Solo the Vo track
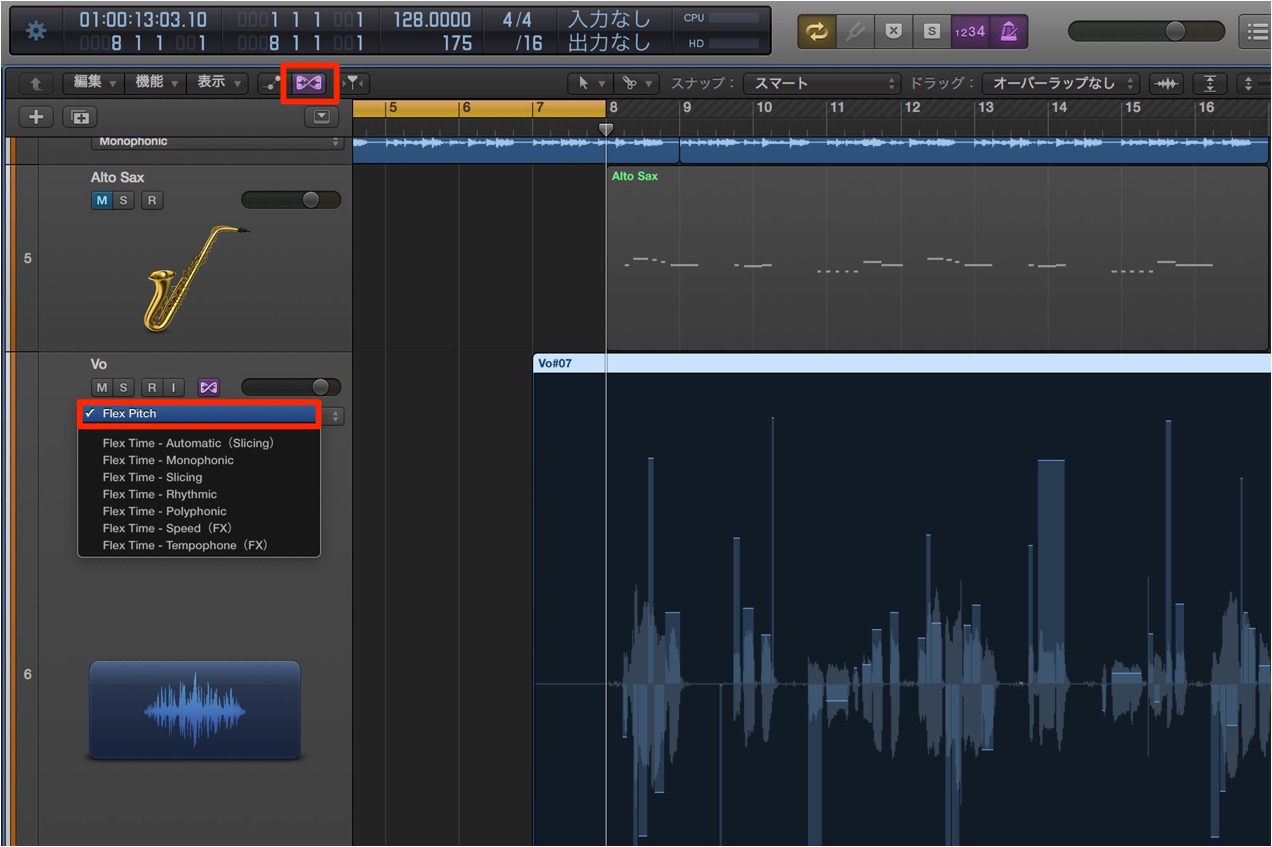Viewport: 1272px width, 847px height. 123,387
